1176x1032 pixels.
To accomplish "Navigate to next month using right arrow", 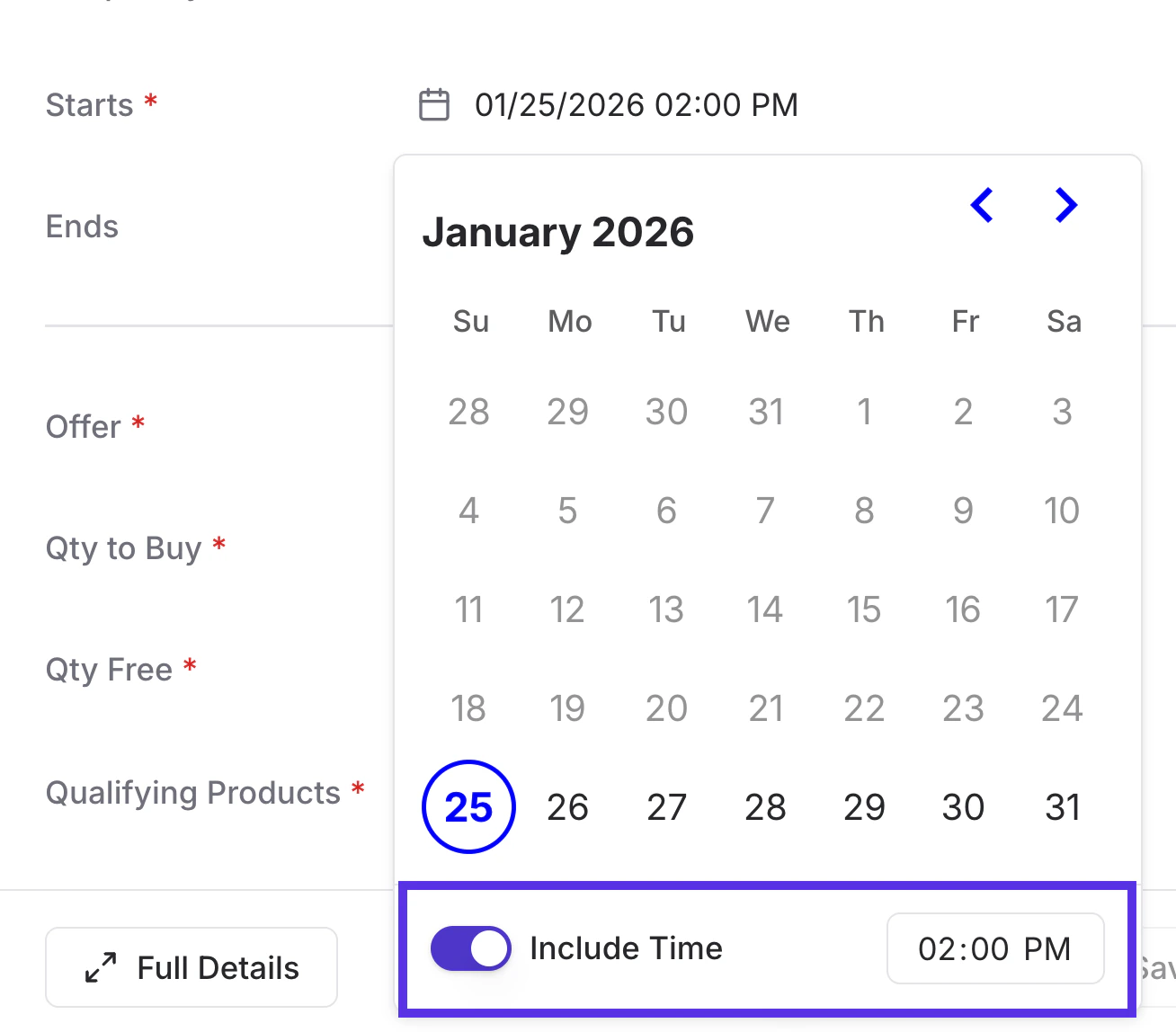I will (x=1064, y=205).
